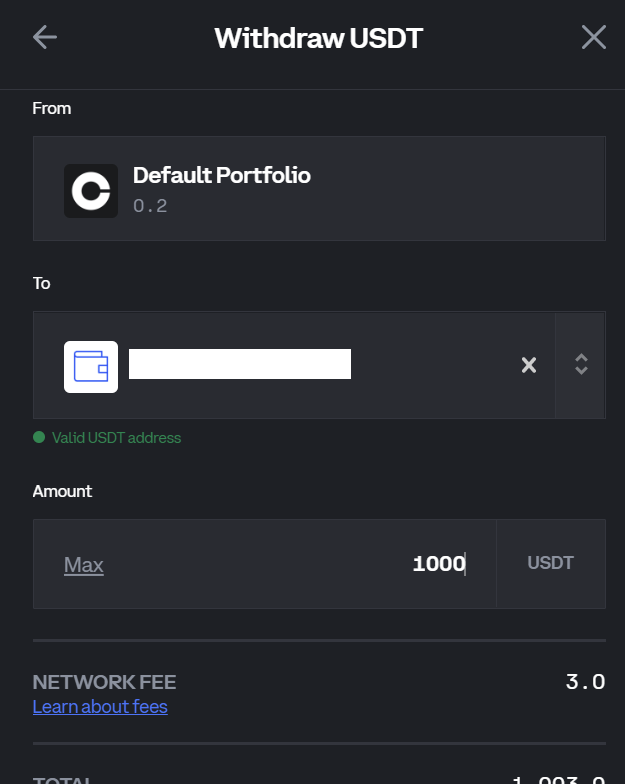Select the Default Portfolio source
The image size is (625, 784).
[221, 176]
